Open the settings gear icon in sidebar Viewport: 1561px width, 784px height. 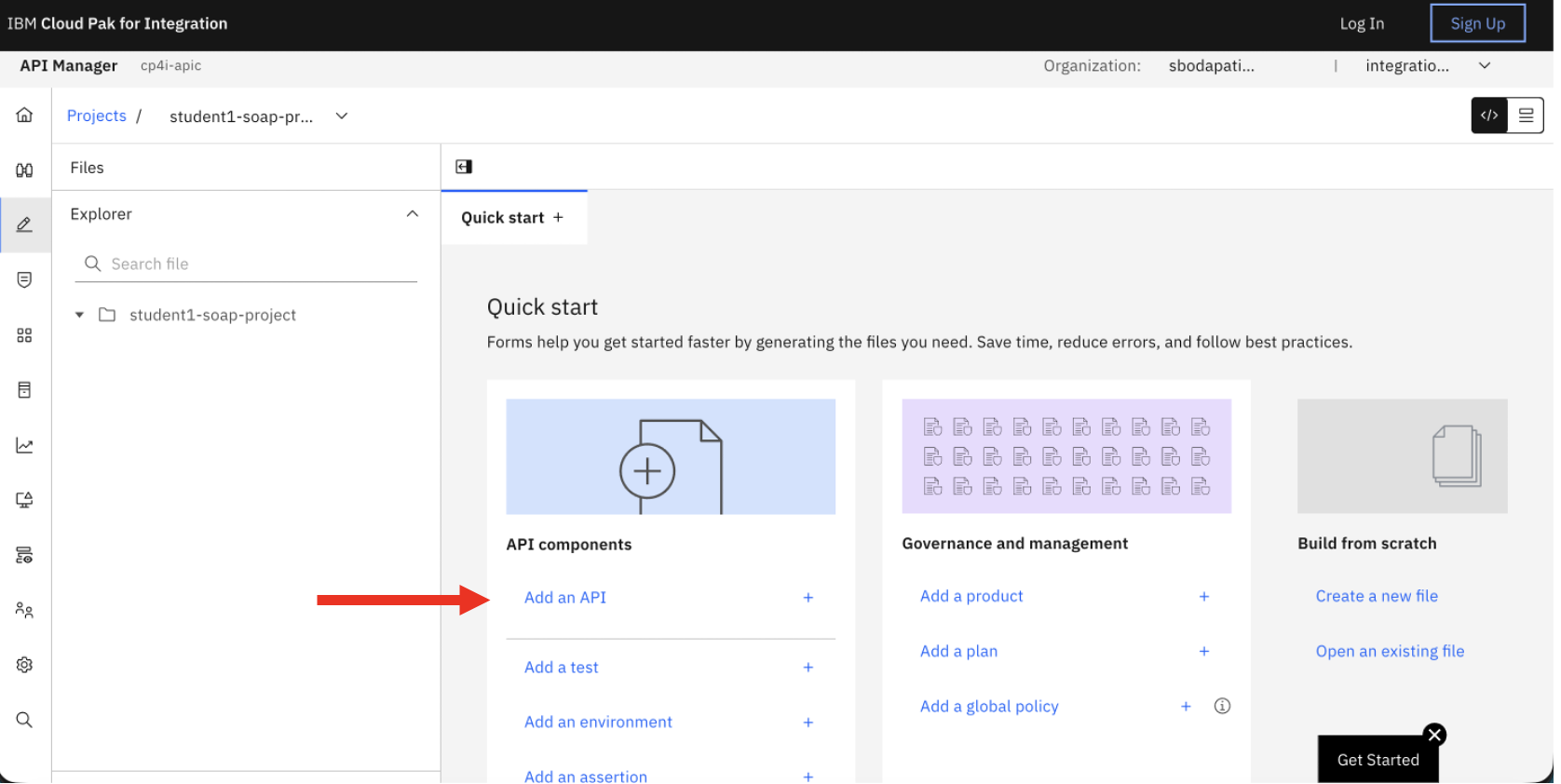(x=24, y=665)
